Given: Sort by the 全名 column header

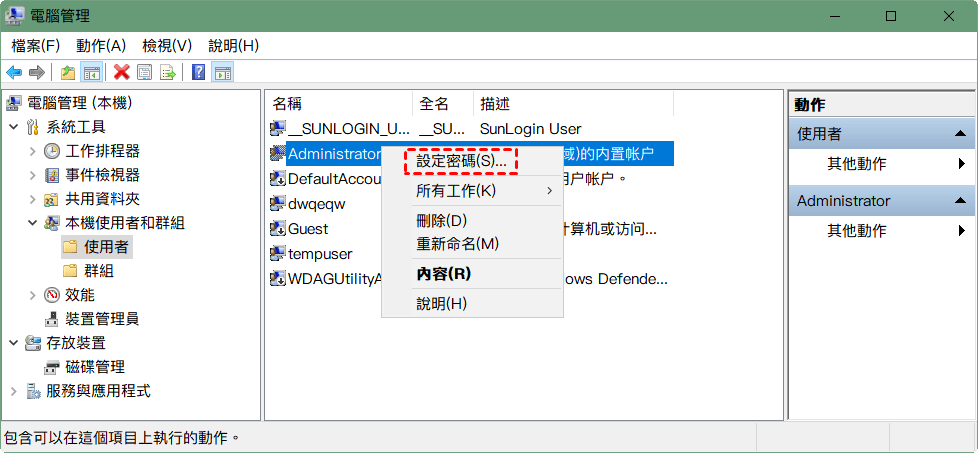Looking at the screenshot, I should (443, 104).
